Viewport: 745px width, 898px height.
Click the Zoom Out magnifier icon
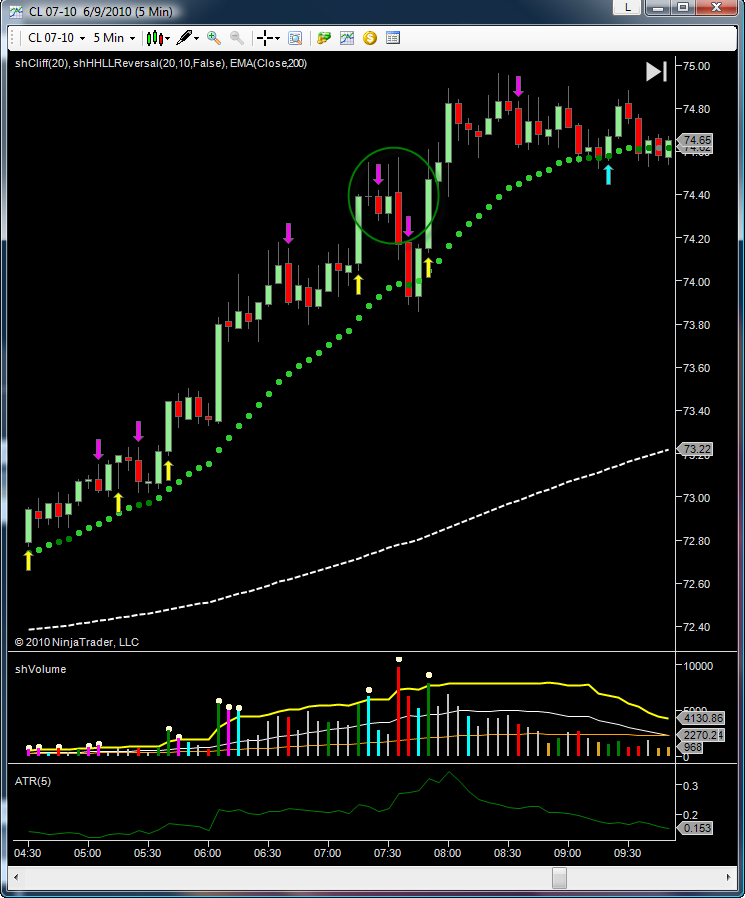(x=236, y=38)
